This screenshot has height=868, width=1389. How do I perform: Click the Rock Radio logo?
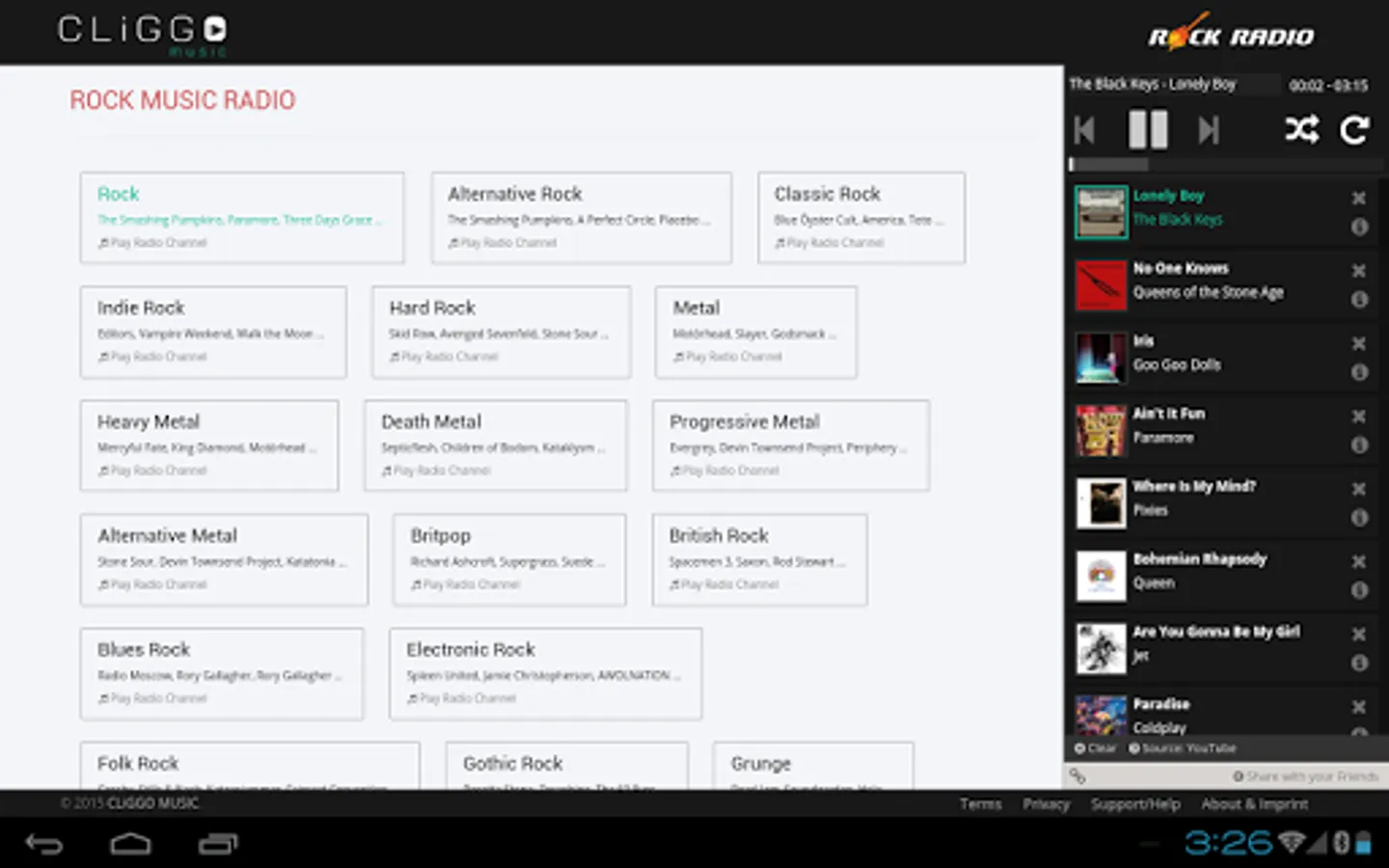[x=1231, y=33]
